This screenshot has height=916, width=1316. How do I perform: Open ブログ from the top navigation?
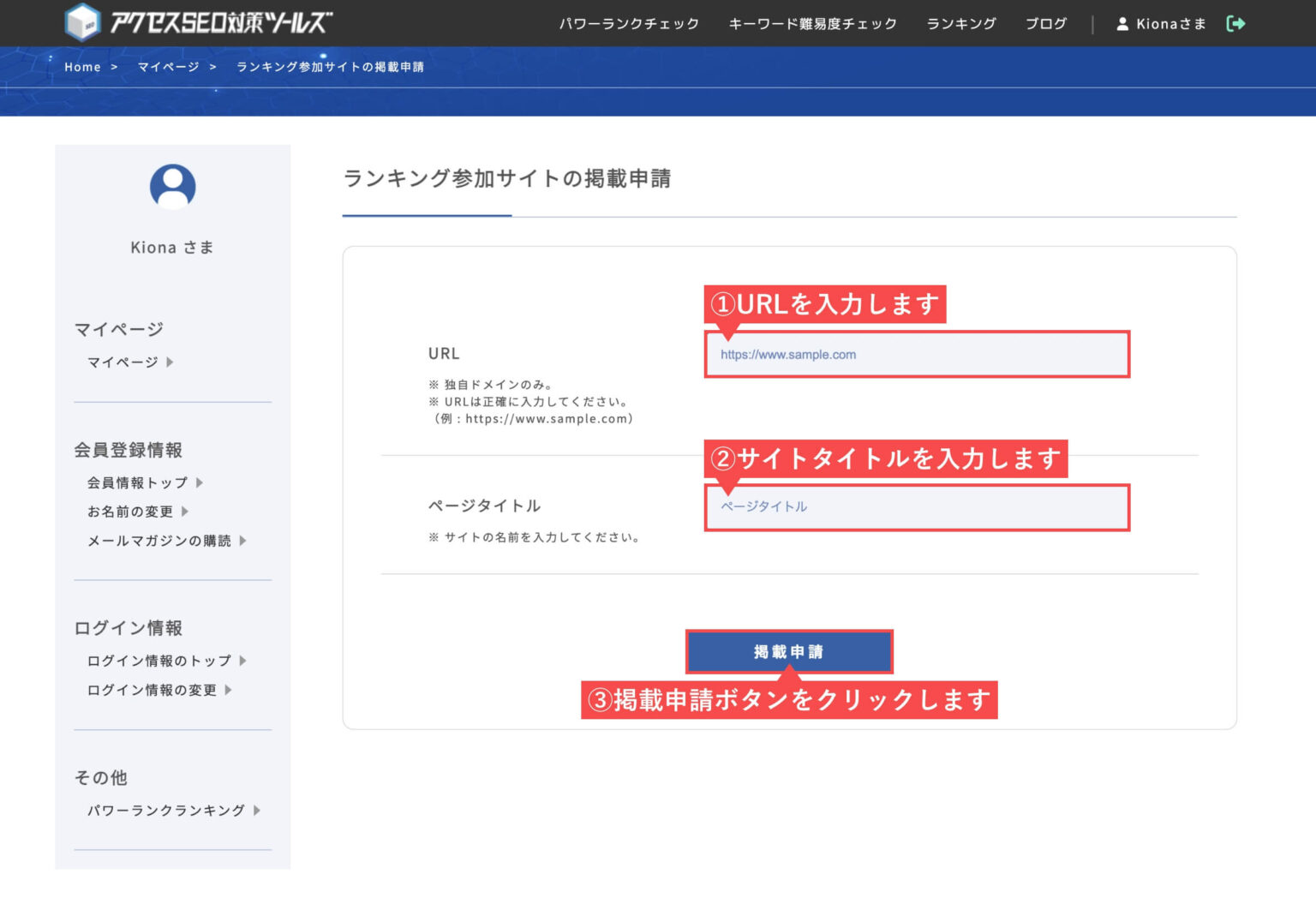(x=1045, y=24)
